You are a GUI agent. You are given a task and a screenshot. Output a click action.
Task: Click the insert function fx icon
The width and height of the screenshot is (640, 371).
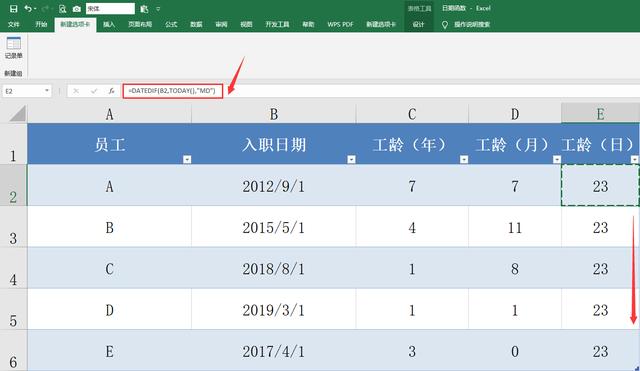point(111,91)
